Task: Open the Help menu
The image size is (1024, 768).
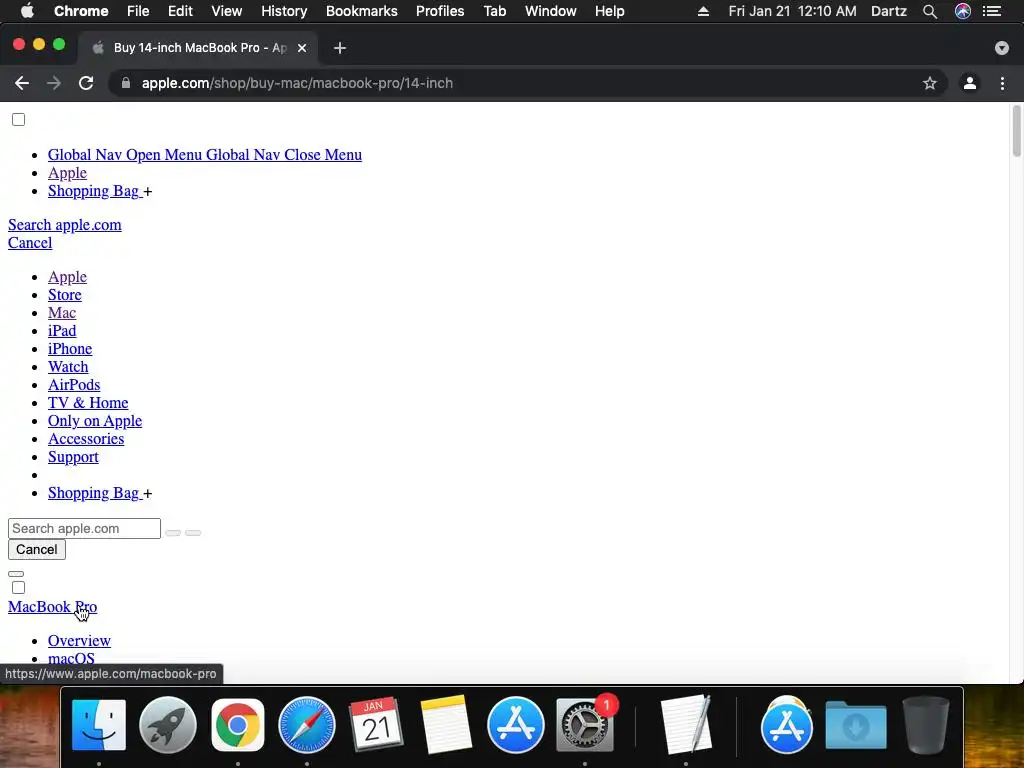Action: coord(609,11)
